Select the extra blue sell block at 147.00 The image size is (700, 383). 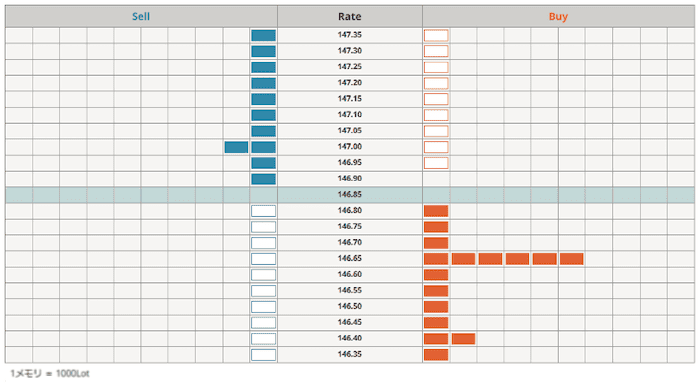(x=236, y=147)
